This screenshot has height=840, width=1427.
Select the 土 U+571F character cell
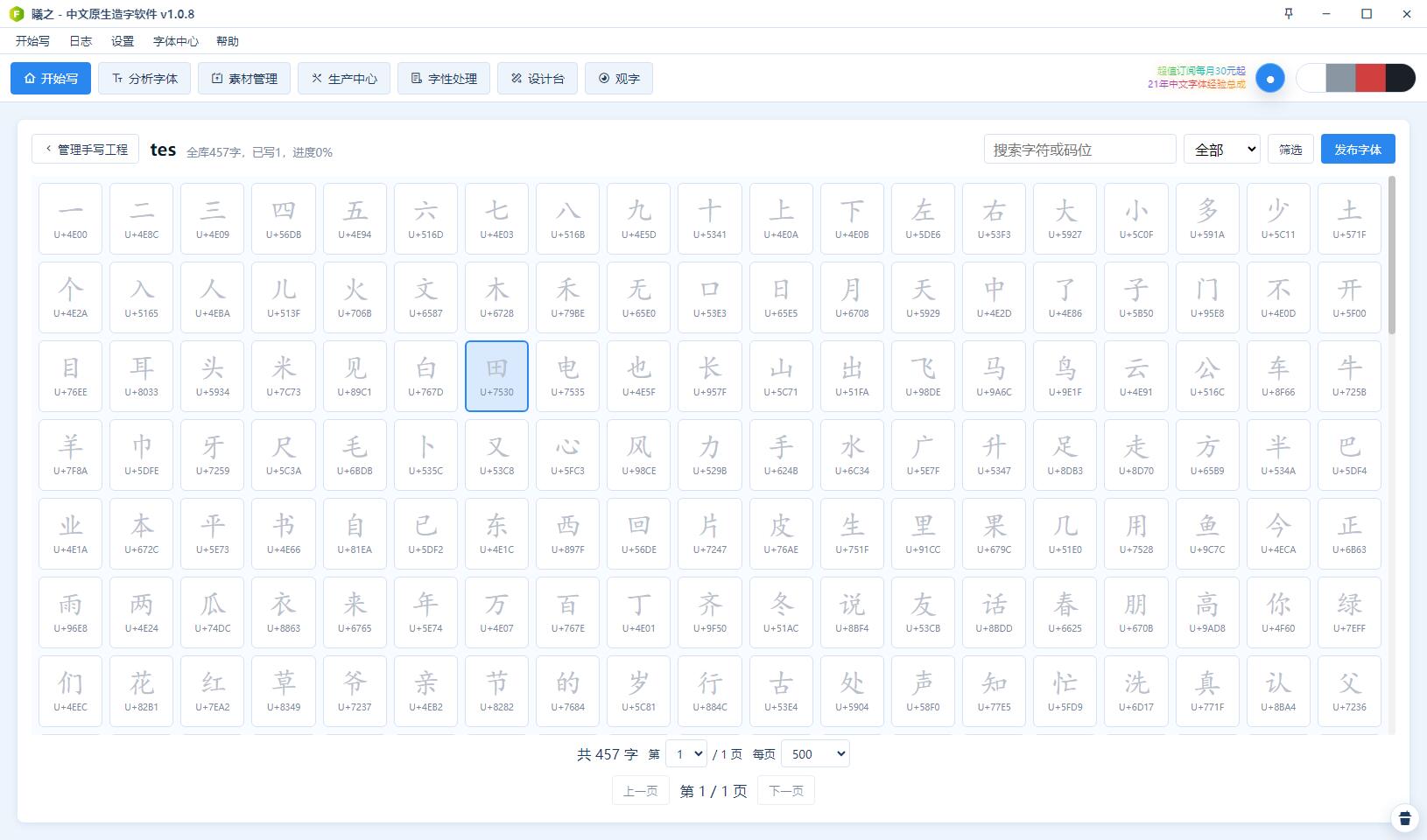pos(1349,219)
